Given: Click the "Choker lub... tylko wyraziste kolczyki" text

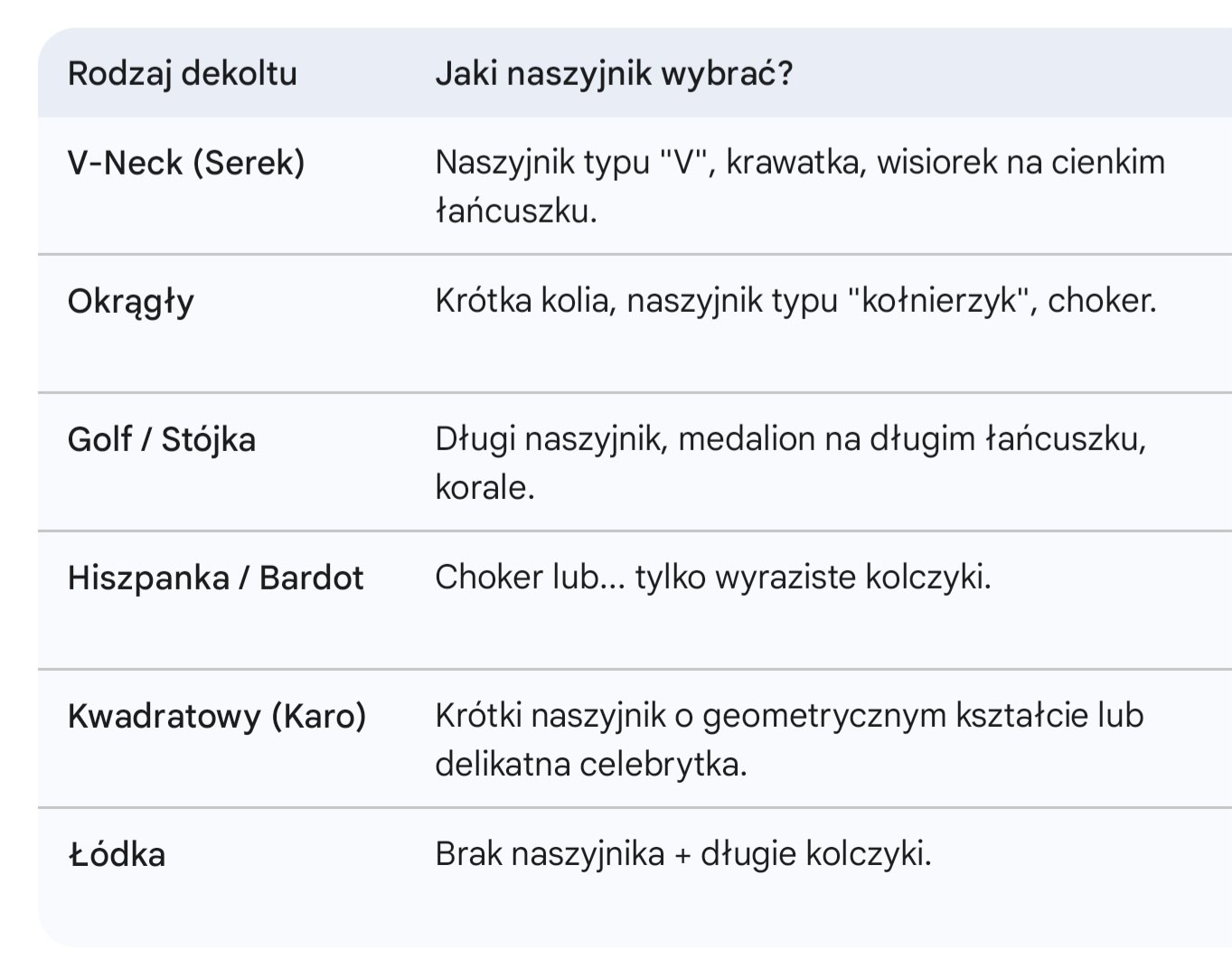Looking at the screenshot, I should 712,578.
